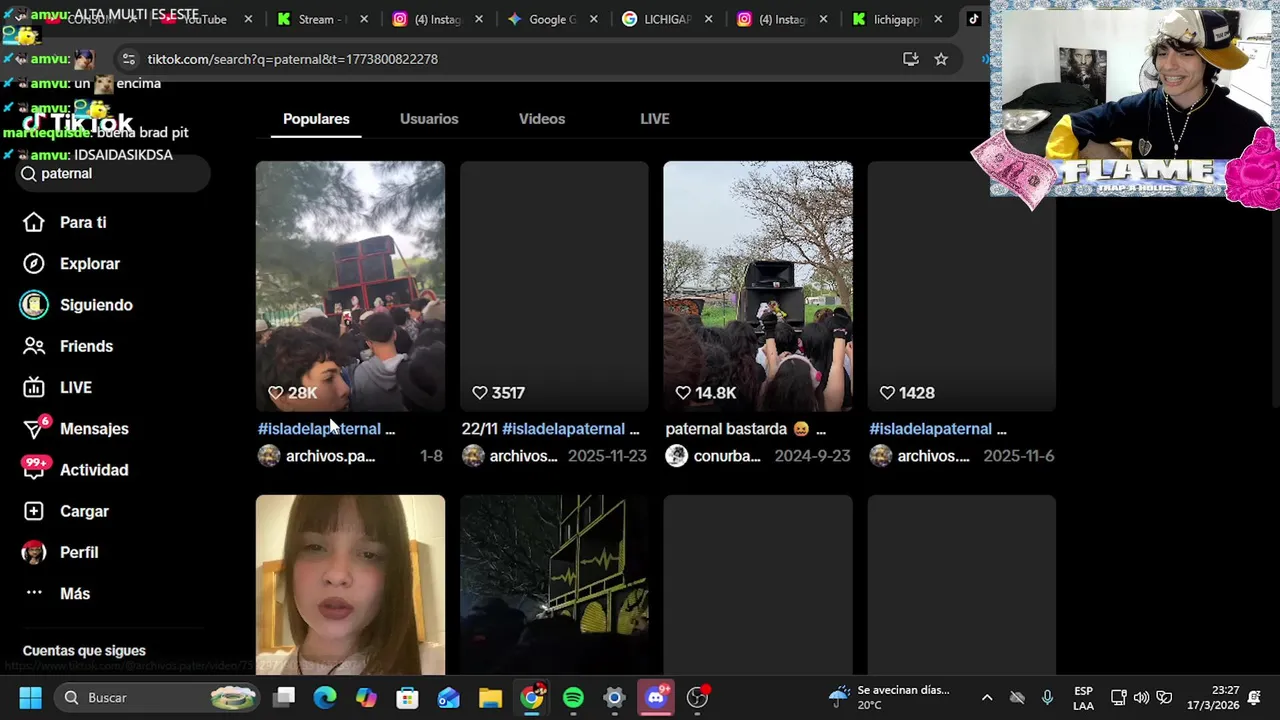Click the Cuentas que sigues heading

coord(84,651)
